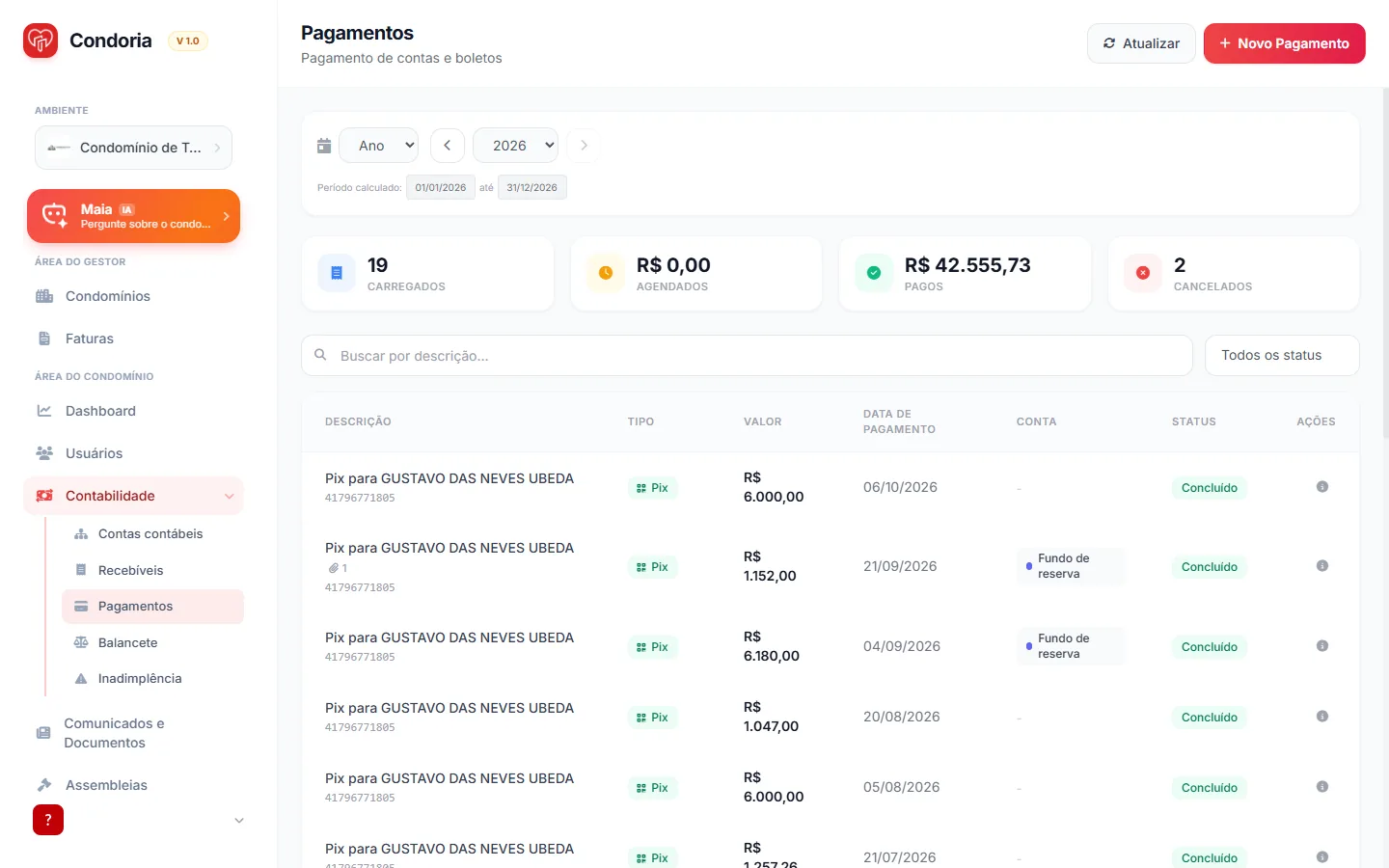Click the Novo Pagamento button
The width and height of the screenshot is (1389, 868).
pyautogui.click(x=1284, y=43)
